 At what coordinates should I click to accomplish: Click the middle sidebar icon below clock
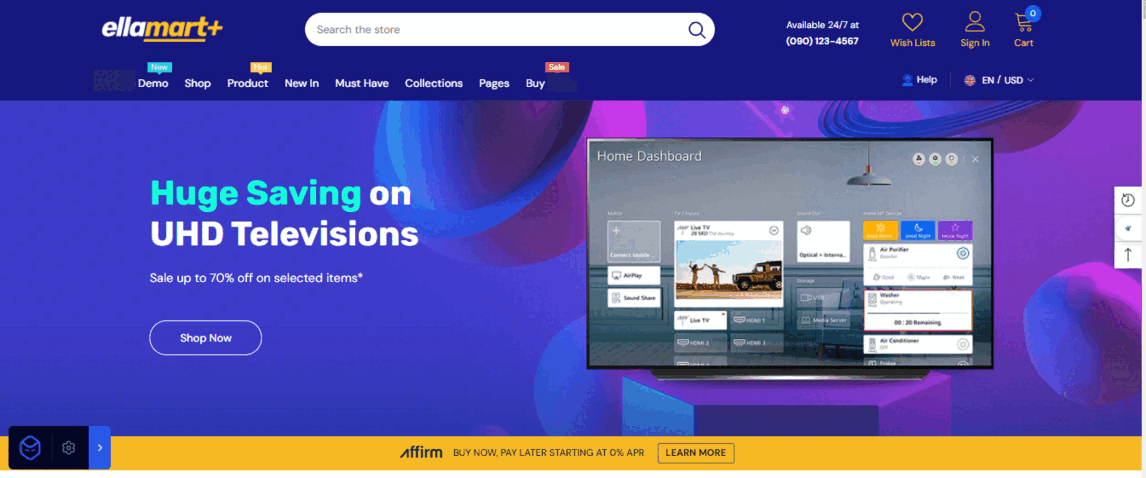(x=1128, y=227)
